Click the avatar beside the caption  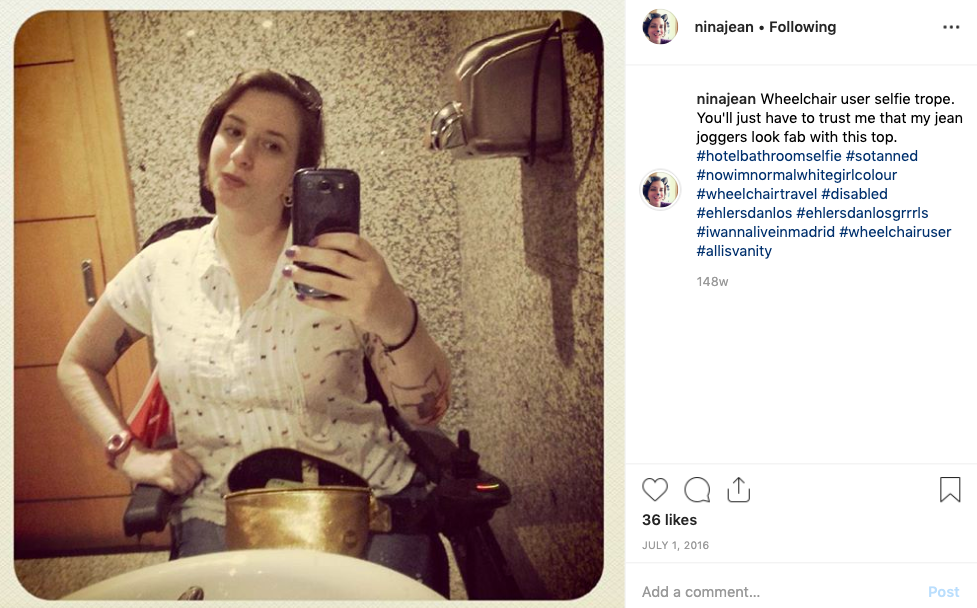click(x=660, y=189)
